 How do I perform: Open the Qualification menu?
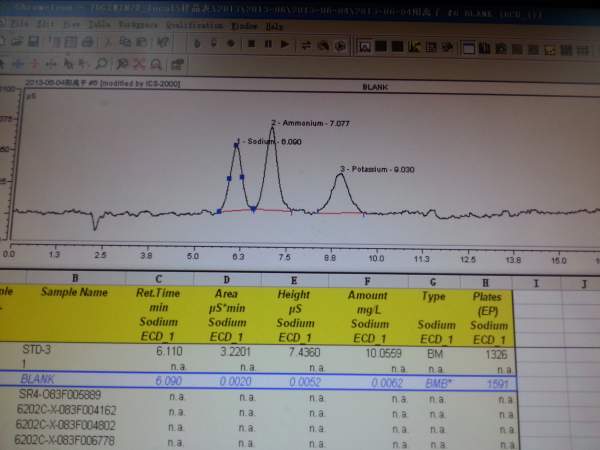(x=194, y=26)
